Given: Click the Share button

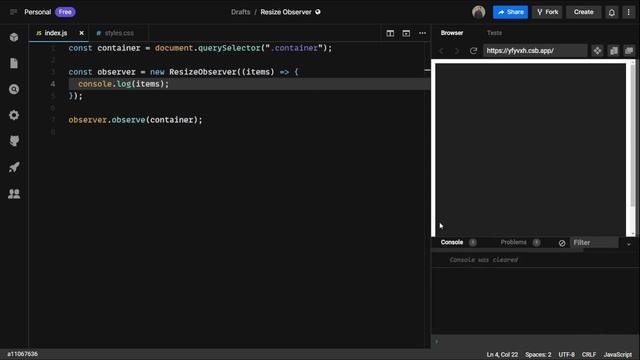Looking at the screenshot, I should pyautogui.click(x=510, y=12).
